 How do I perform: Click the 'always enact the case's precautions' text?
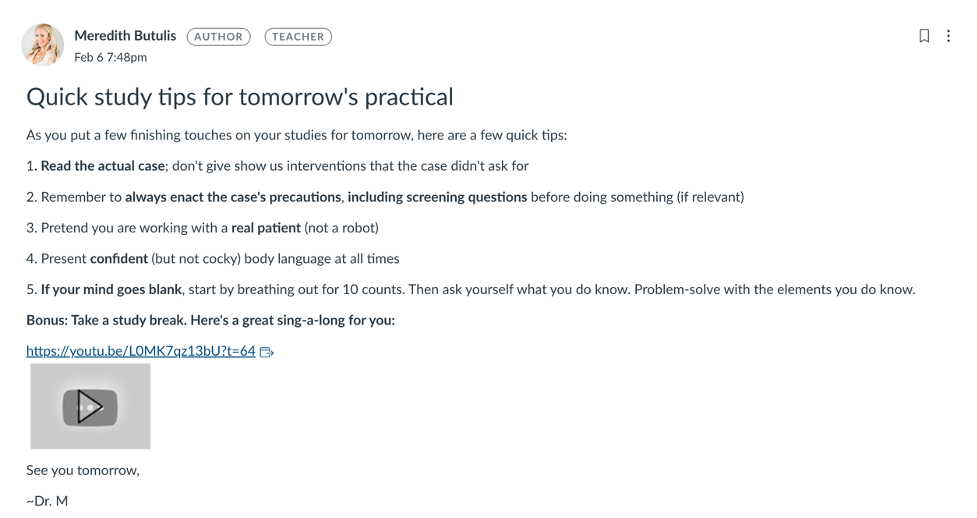click(x=233, y=197)
